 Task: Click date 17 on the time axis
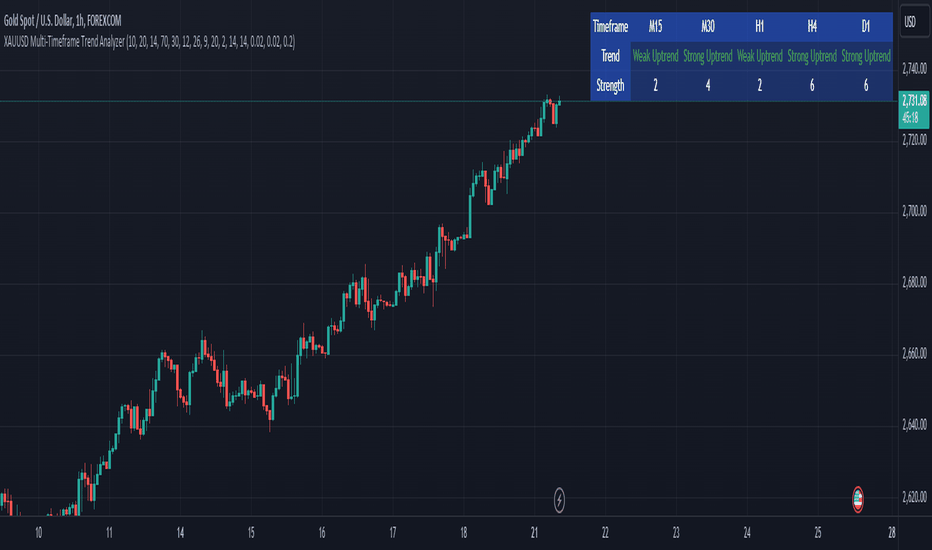point(393,533)
